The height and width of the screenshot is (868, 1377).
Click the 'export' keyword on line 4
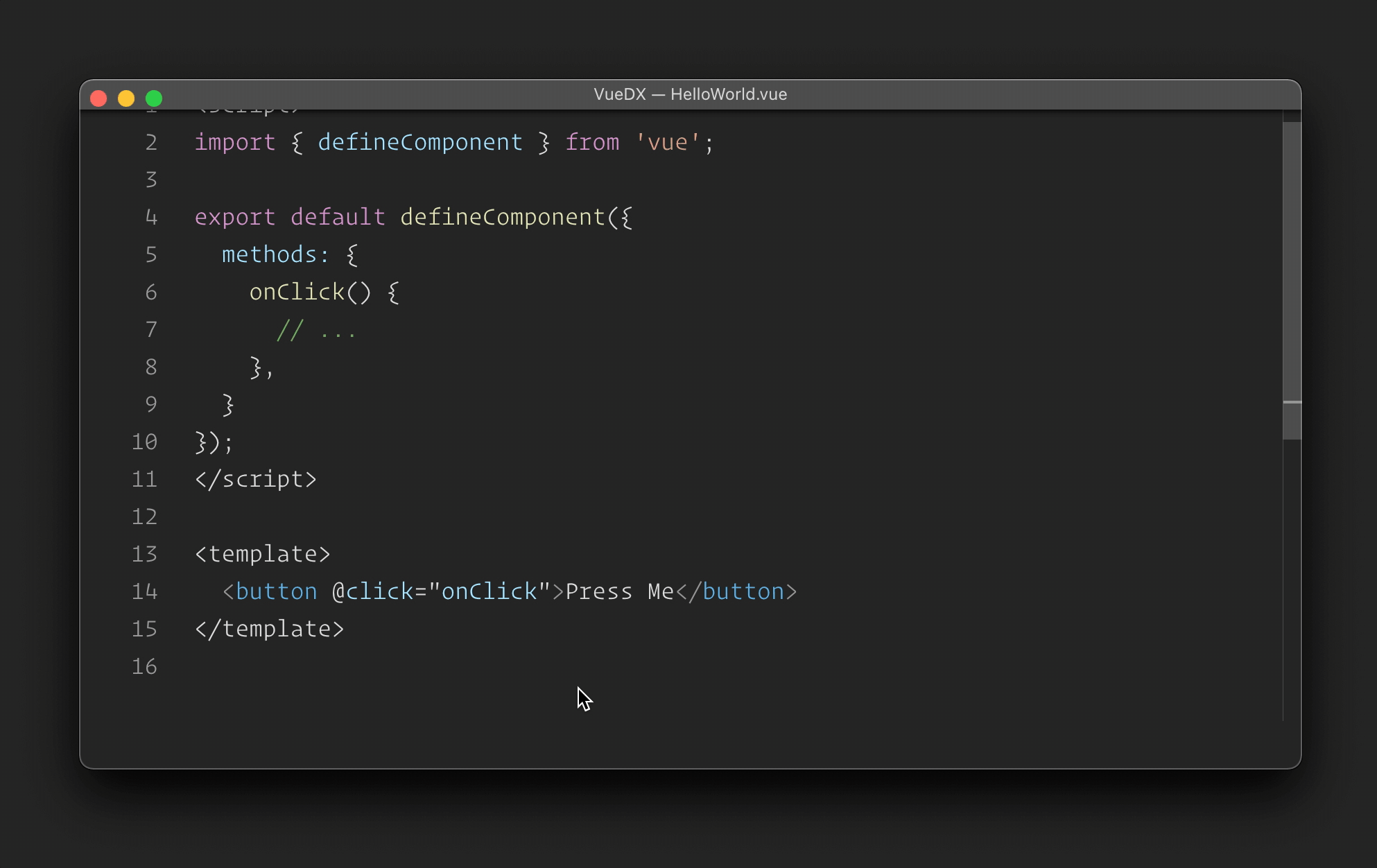(x=234, y=217)
